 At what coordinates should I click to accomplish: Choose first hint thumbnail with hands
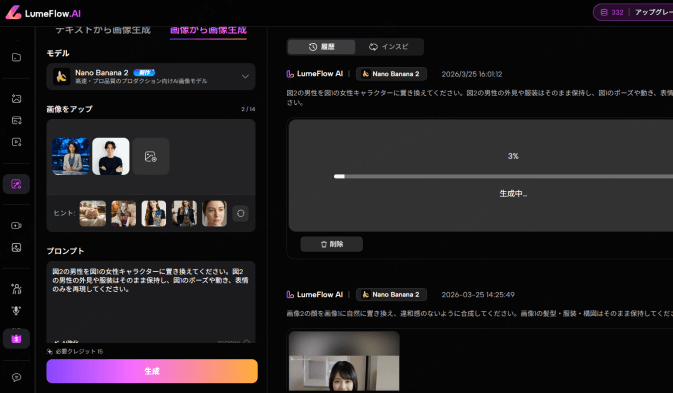[93, 213]
